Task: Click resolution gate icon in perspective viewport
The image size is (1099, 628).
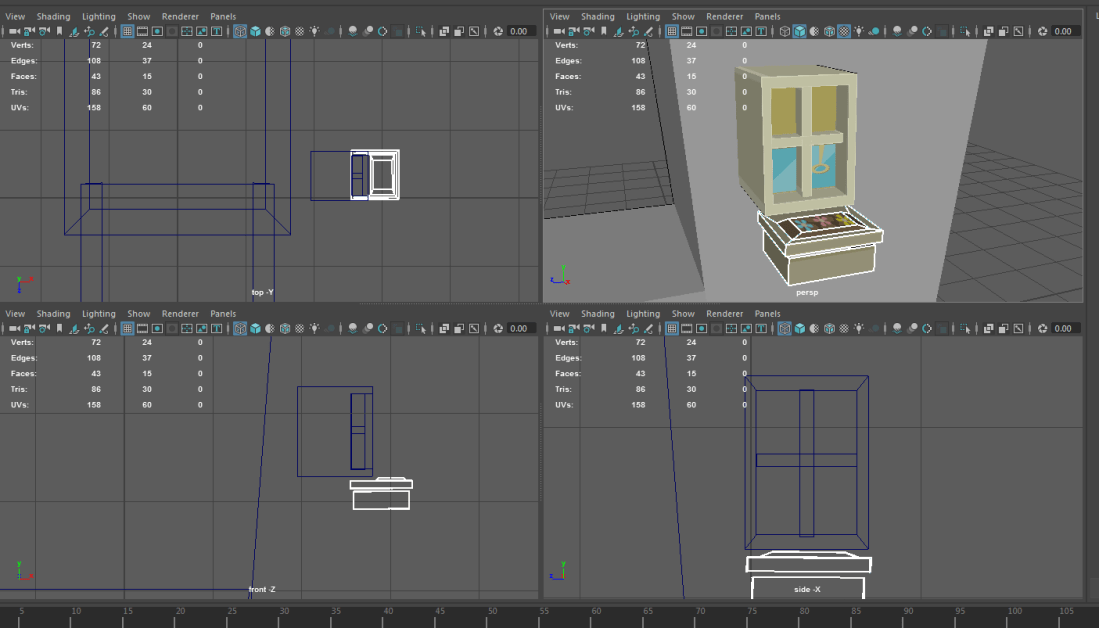Action: (x=701, y=31)
